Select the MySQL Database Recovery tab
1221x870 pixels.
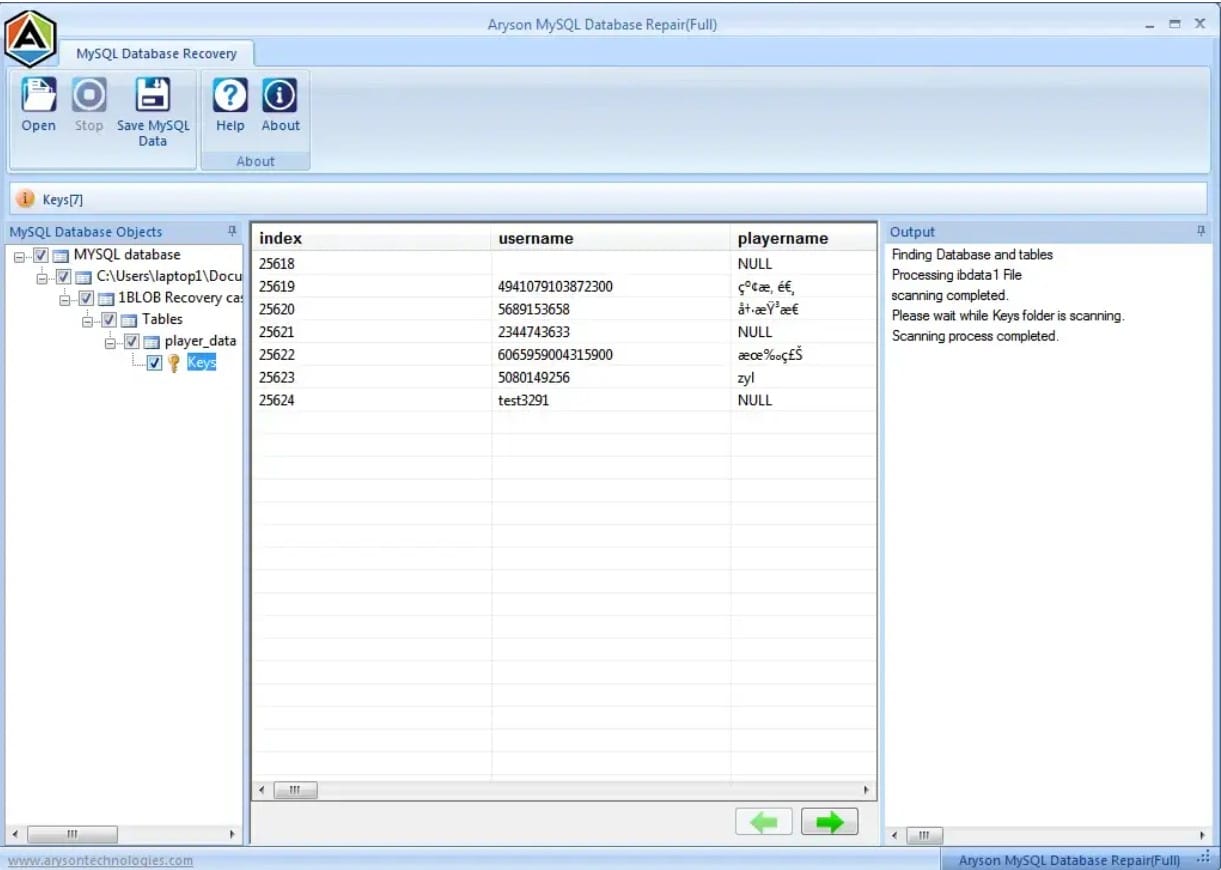point(157,54)
